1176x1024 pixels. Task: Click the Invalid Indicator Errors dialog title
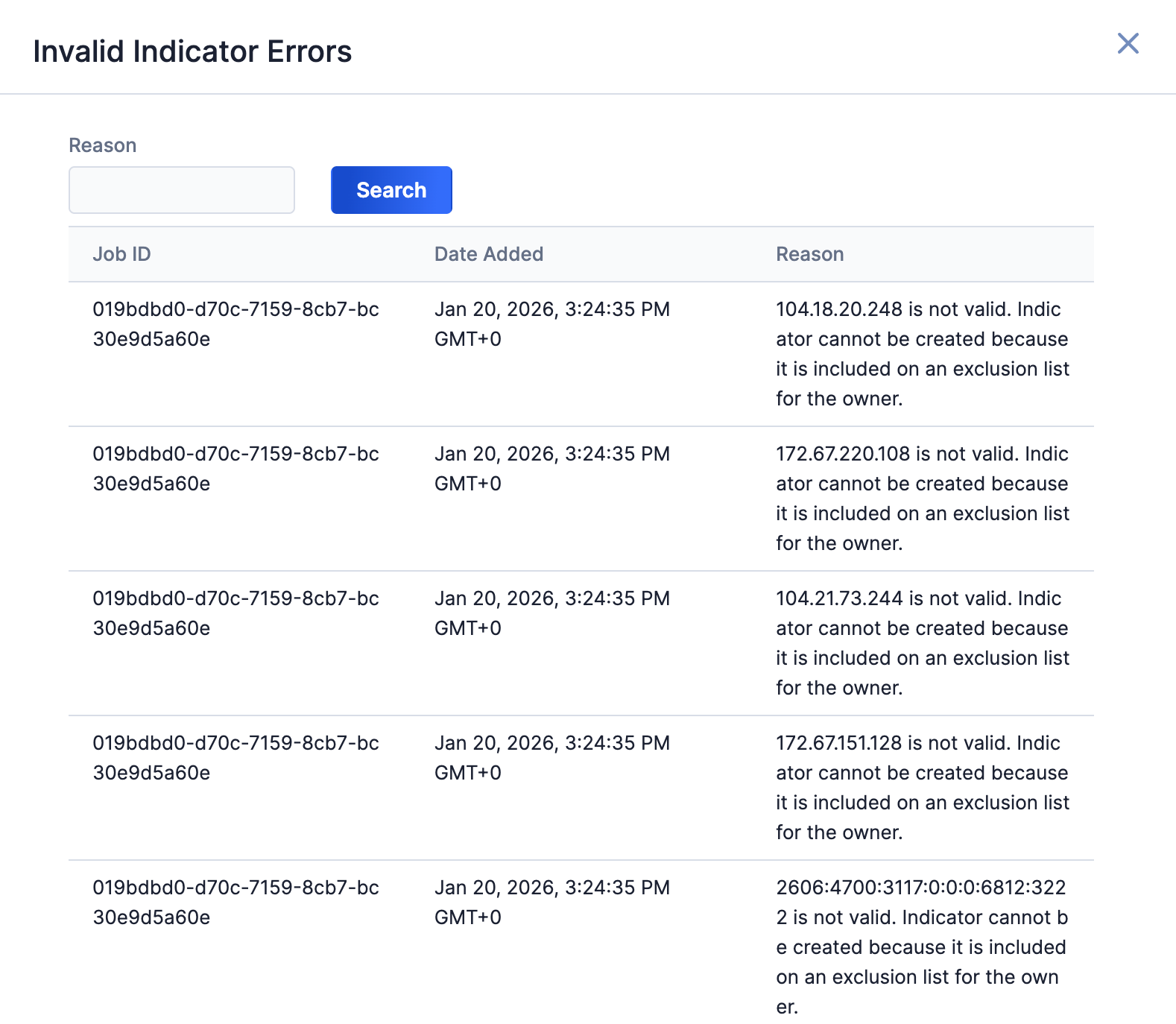[x=192, y=51]
